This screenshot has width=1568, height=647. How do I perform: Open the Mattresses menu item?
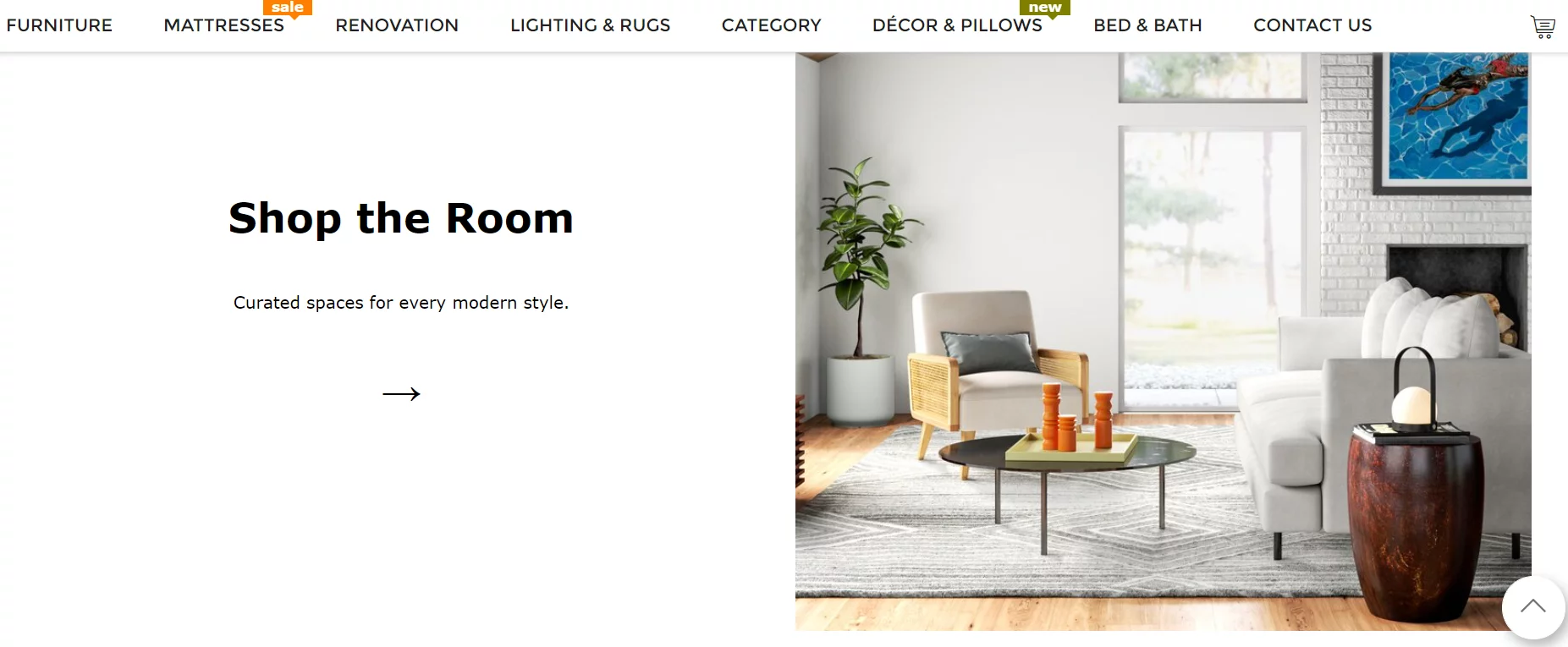coord(224,25)
